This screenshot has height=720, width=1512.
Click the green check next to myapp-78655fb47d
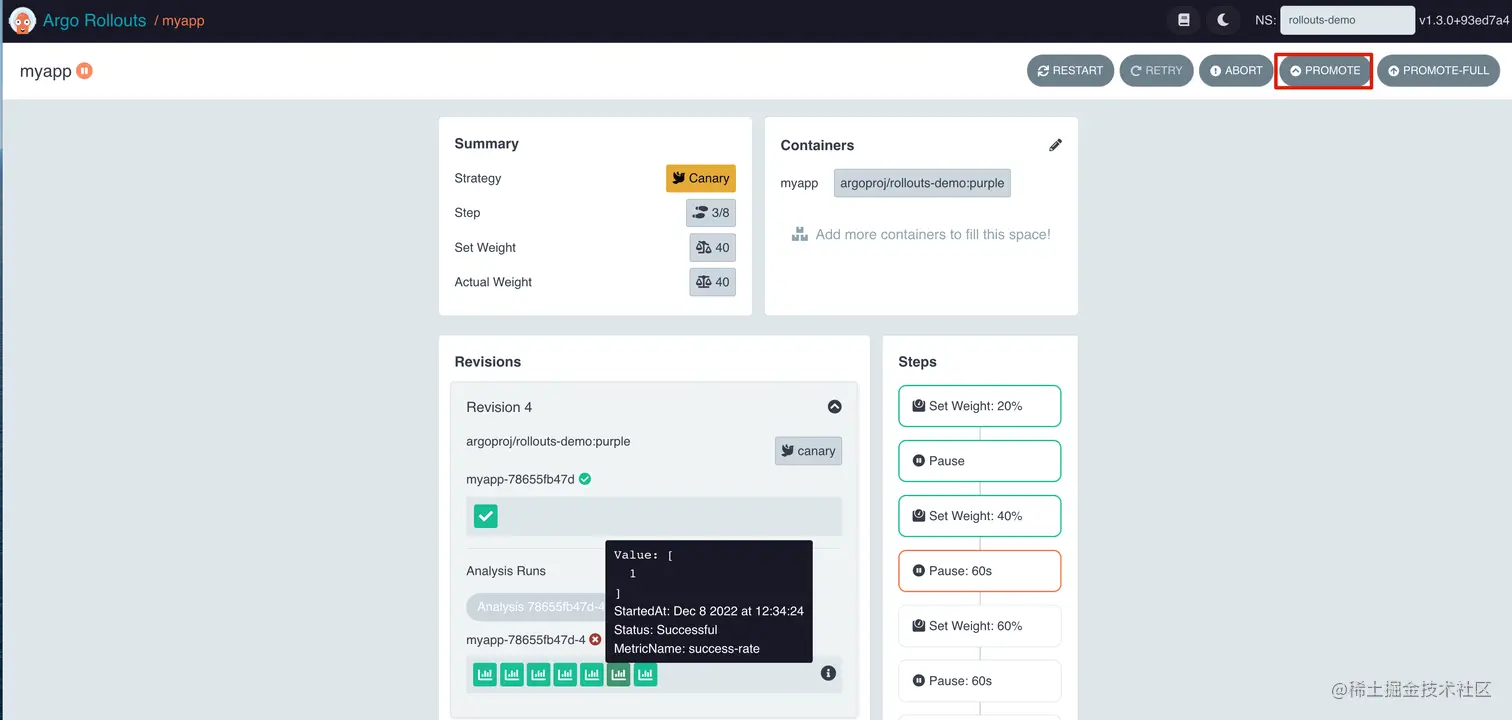[x=585, y=479]
